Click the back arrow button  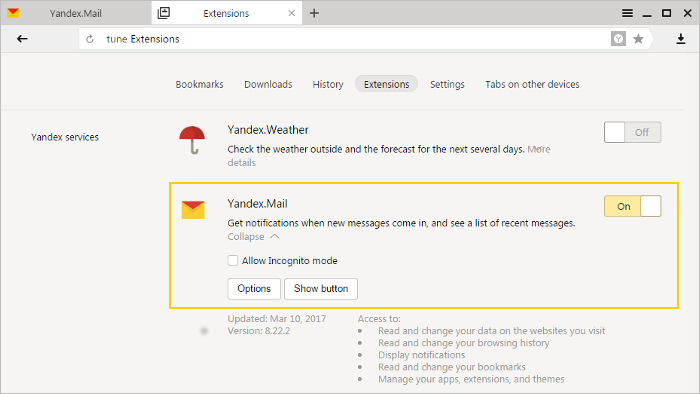tap(22, 39)
